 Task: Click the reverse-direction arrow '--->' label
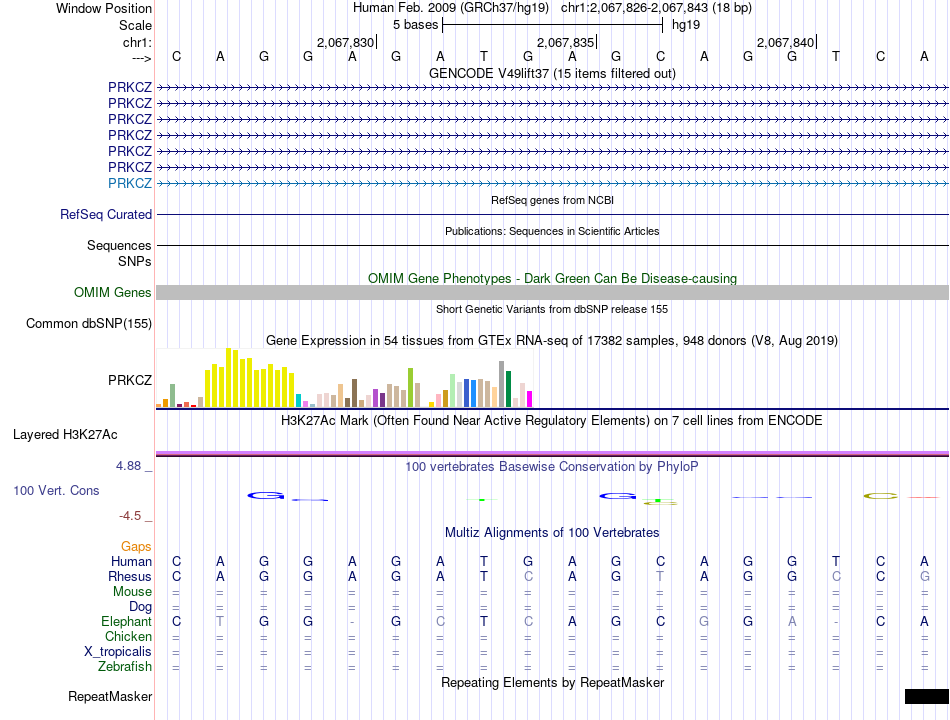(x=142, y=58)
